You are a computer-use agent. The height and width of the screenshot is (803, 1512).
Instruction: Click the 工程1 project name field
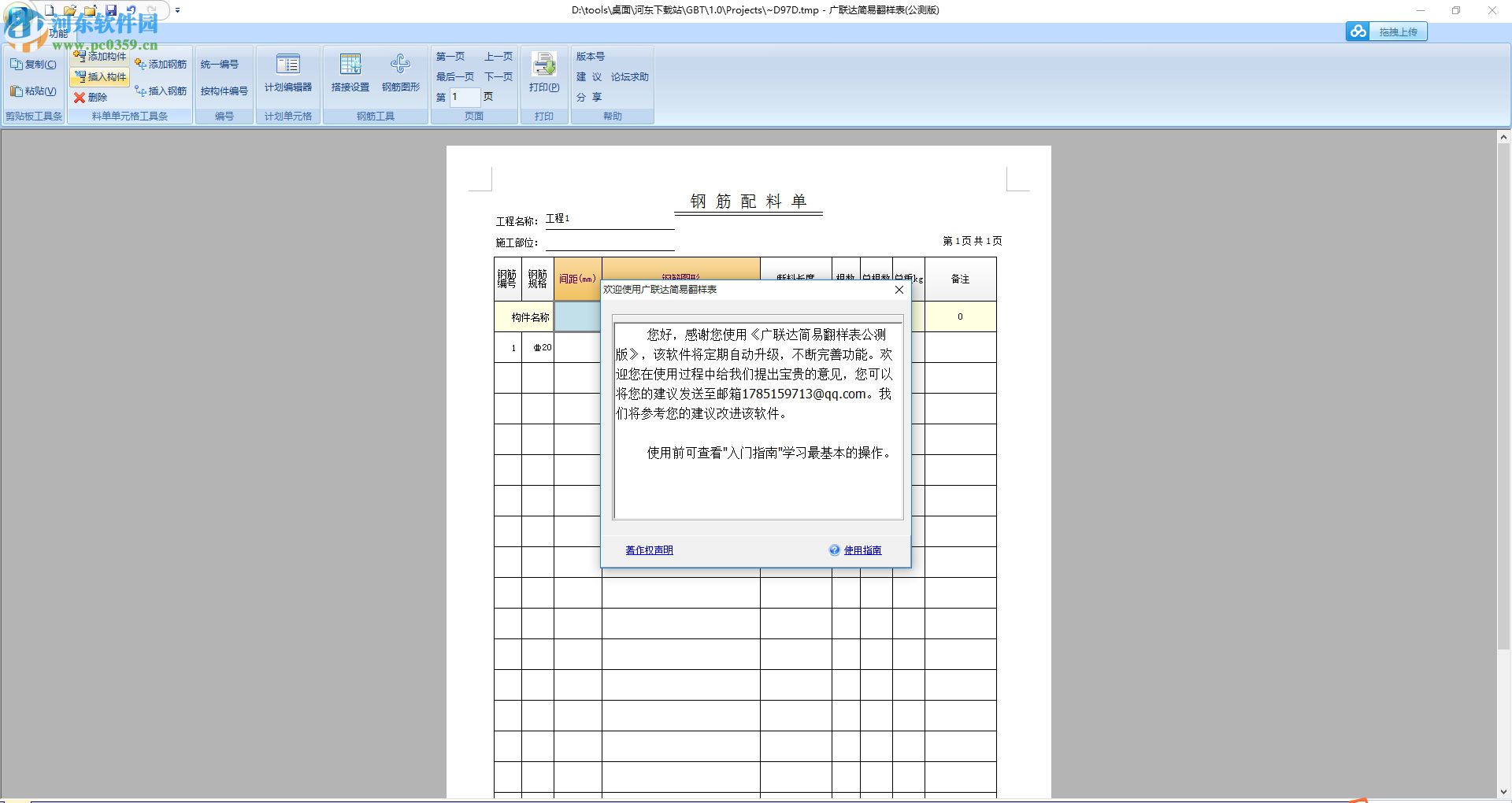point(610,219)
